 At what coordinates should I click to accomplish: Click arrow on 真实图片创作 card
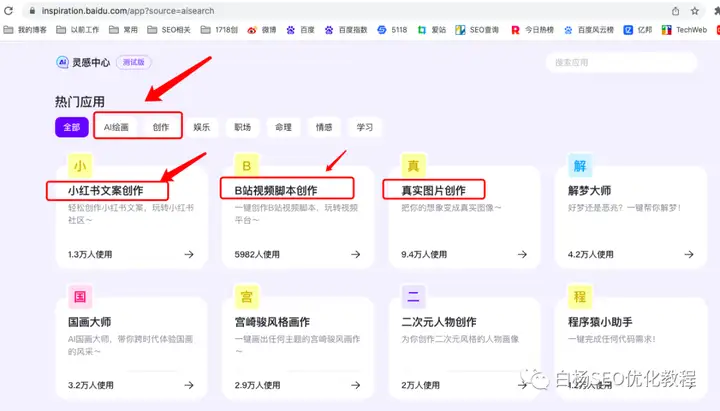click(523, 254)
